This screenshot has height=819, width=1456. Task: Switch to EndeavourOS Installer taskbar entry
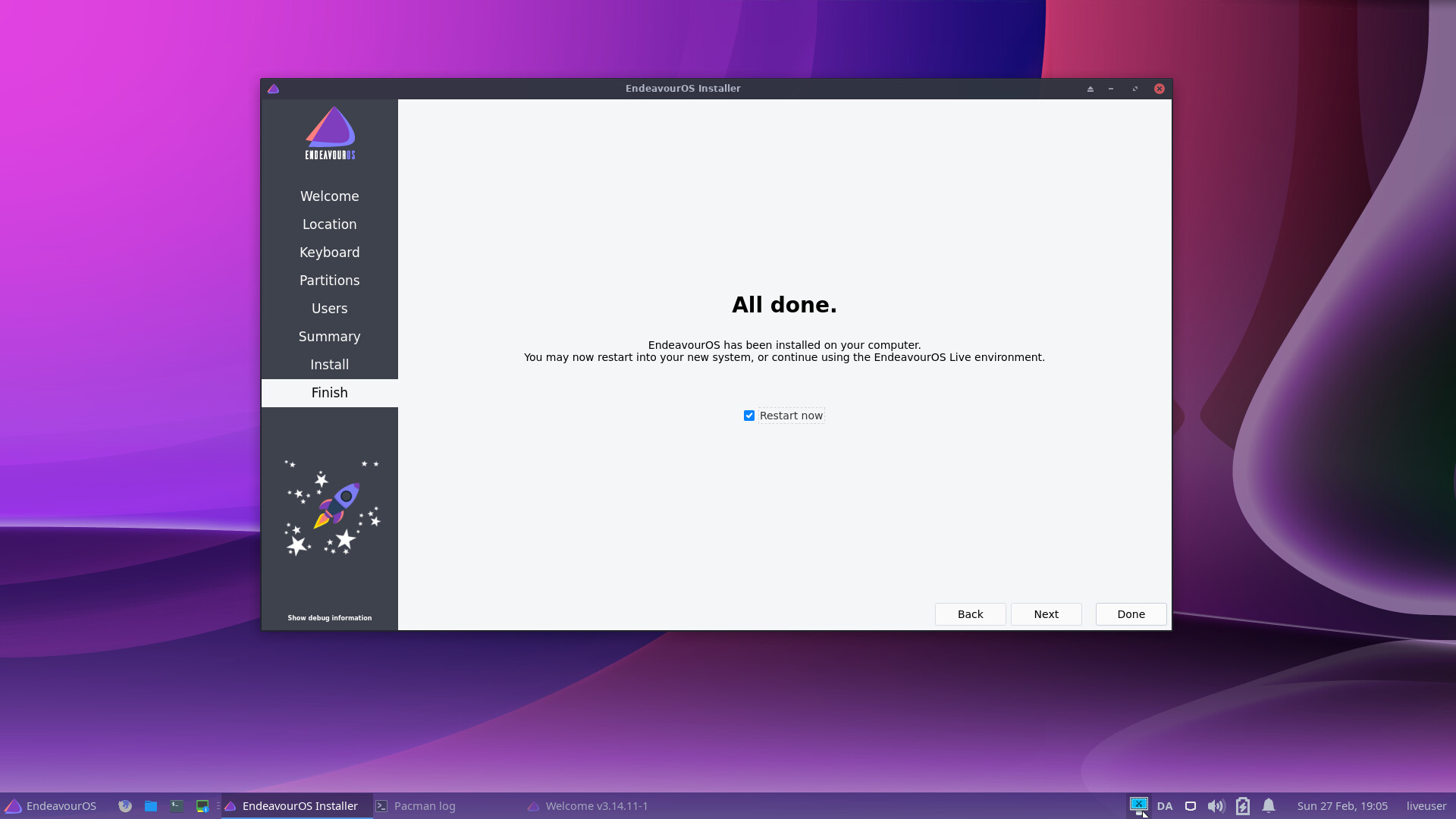(297, 806)
